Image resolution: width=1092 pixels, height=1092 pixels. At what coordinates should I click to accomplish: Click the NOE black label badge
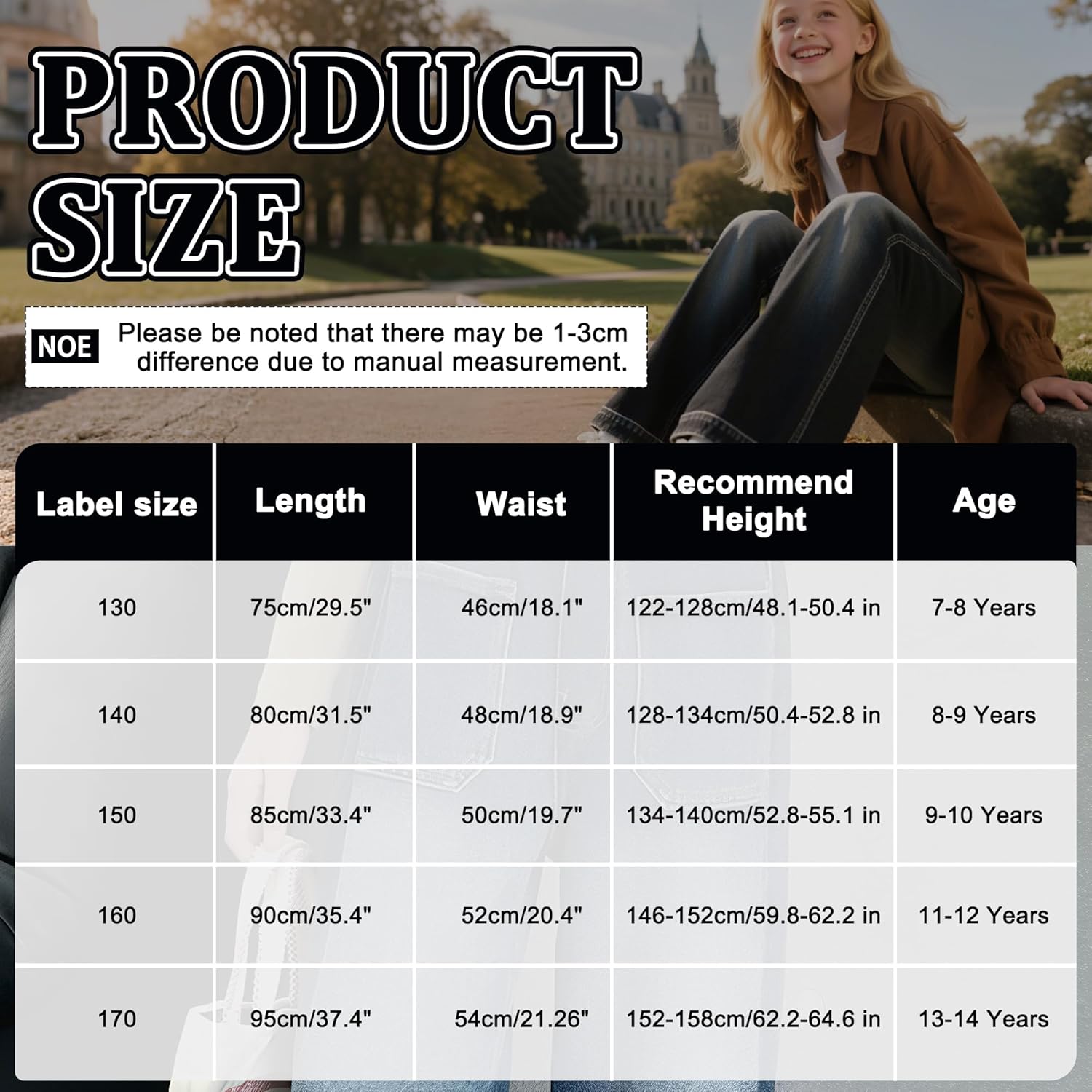pos(65,347)
